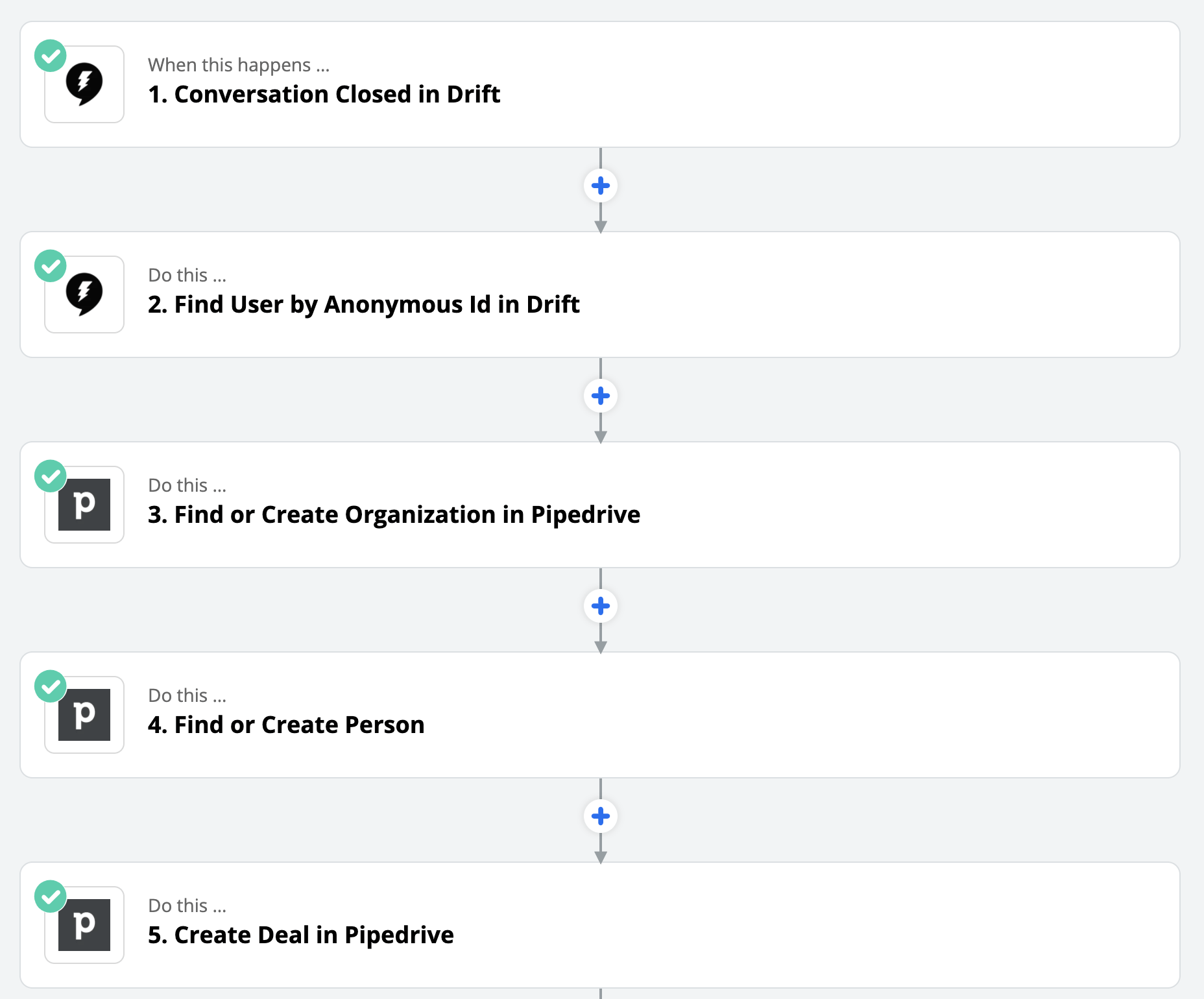Open step 4 Find or Create Person

pos(286,725)
